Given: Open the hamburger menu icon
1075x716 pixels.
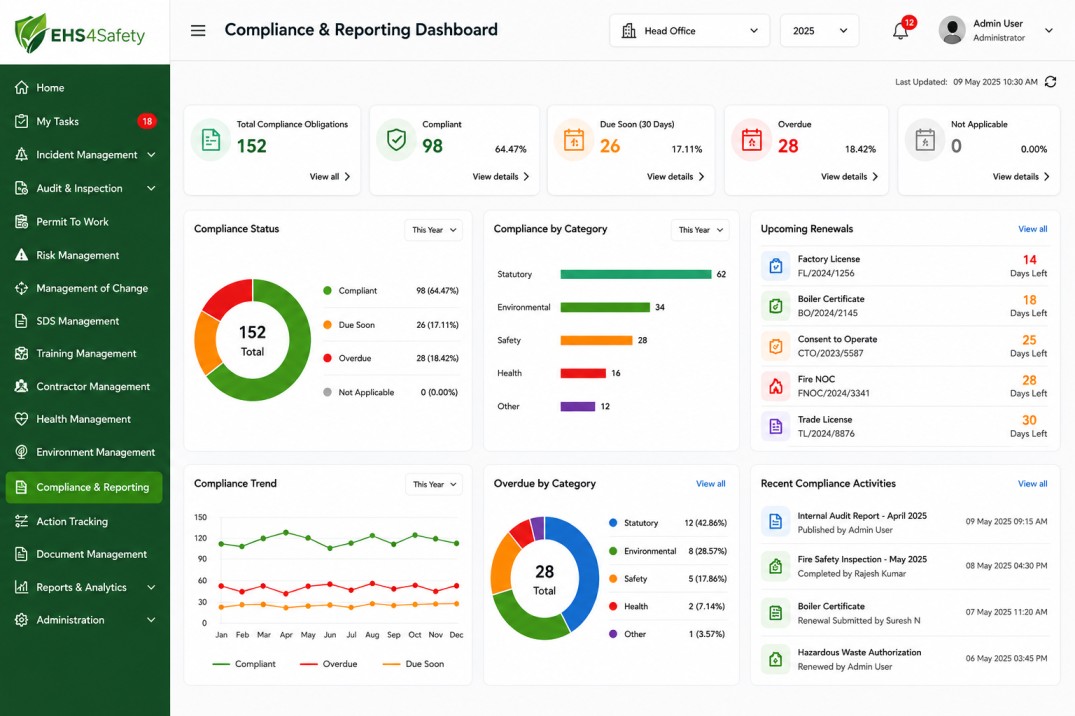Looking at the screenshot, I should tap(198, 30).
